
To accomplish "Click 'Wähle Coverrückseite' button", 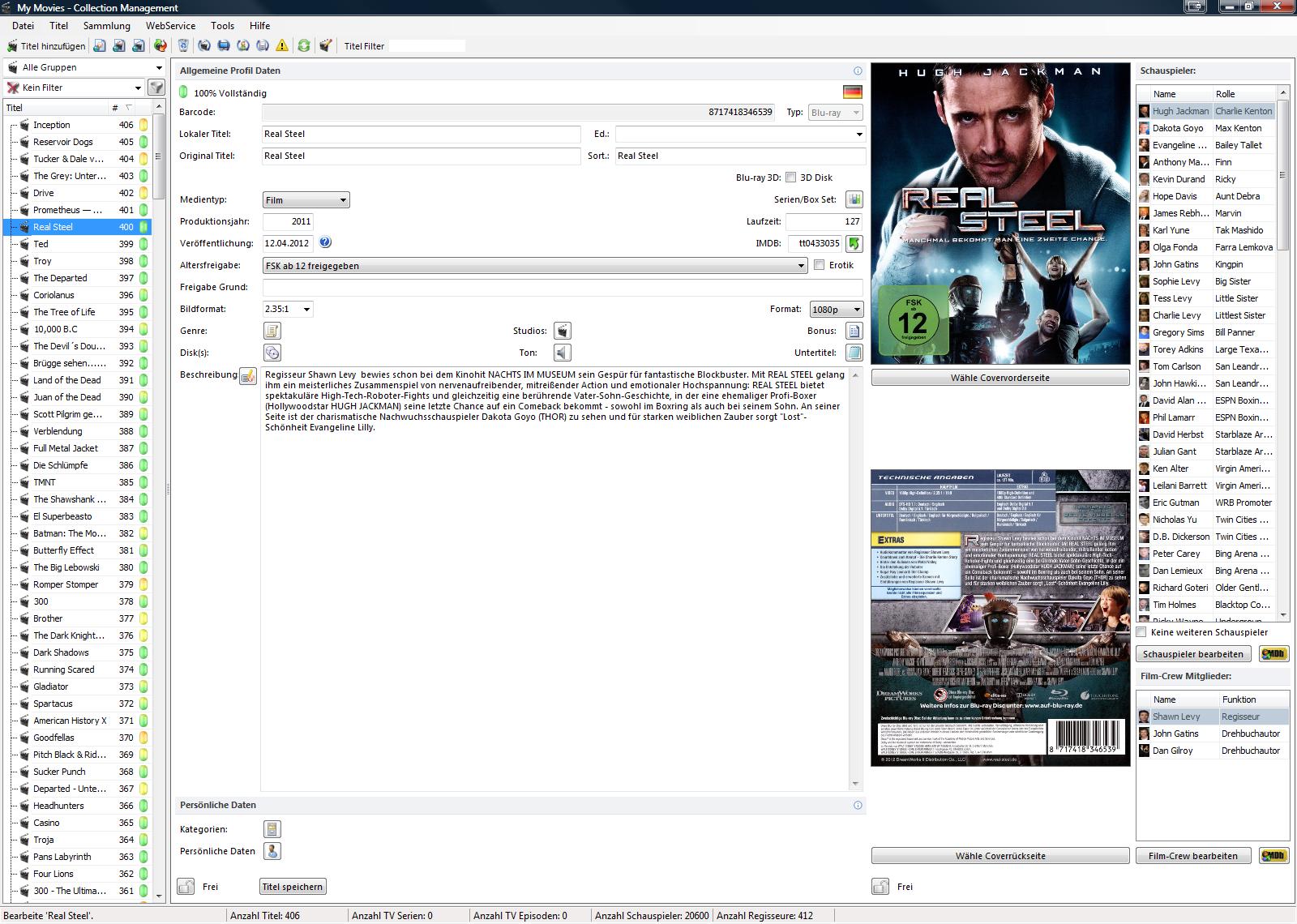I will coord(1000,856).
